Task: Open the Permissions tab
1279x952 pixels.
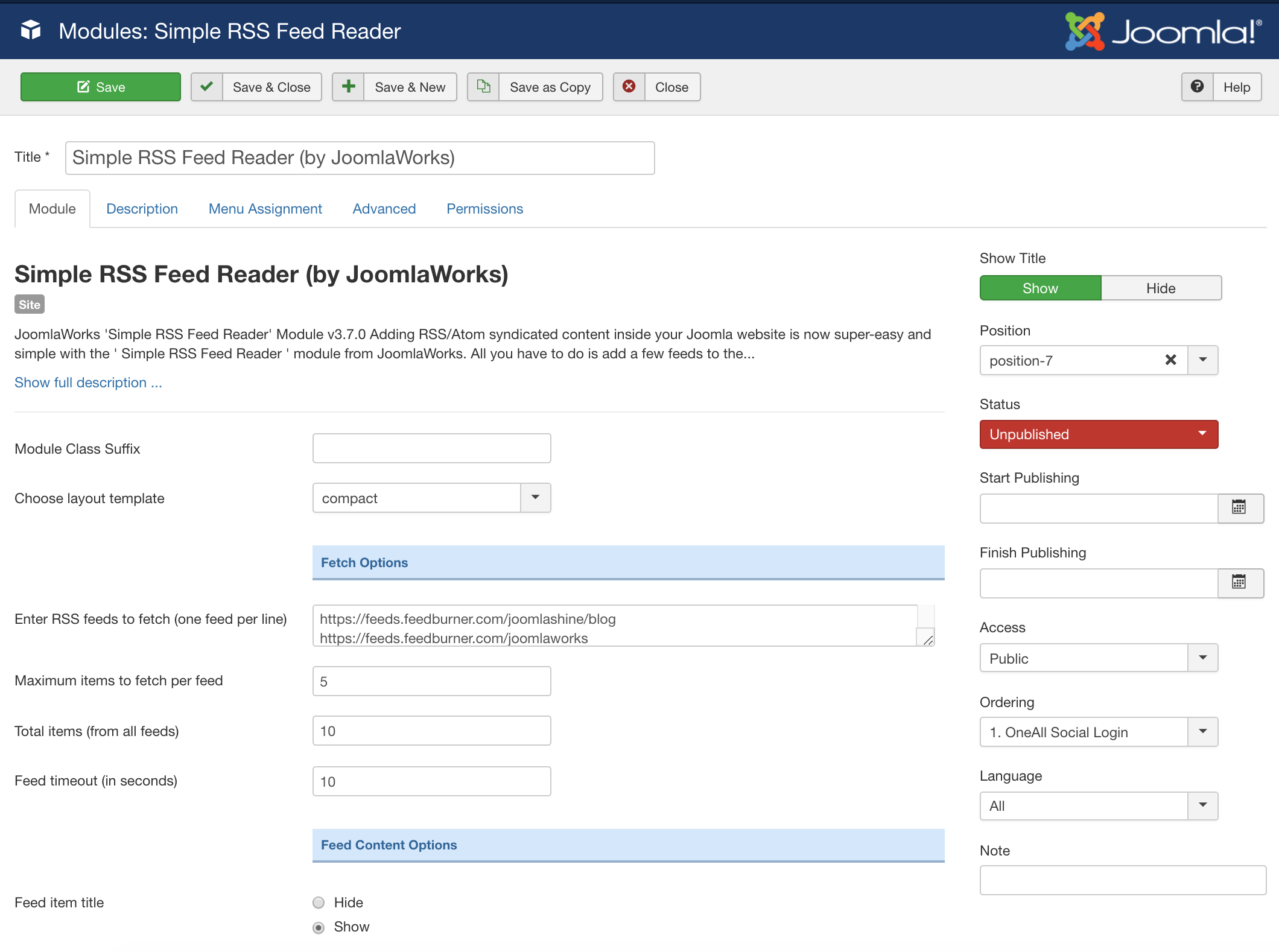Action: (485, 209)
